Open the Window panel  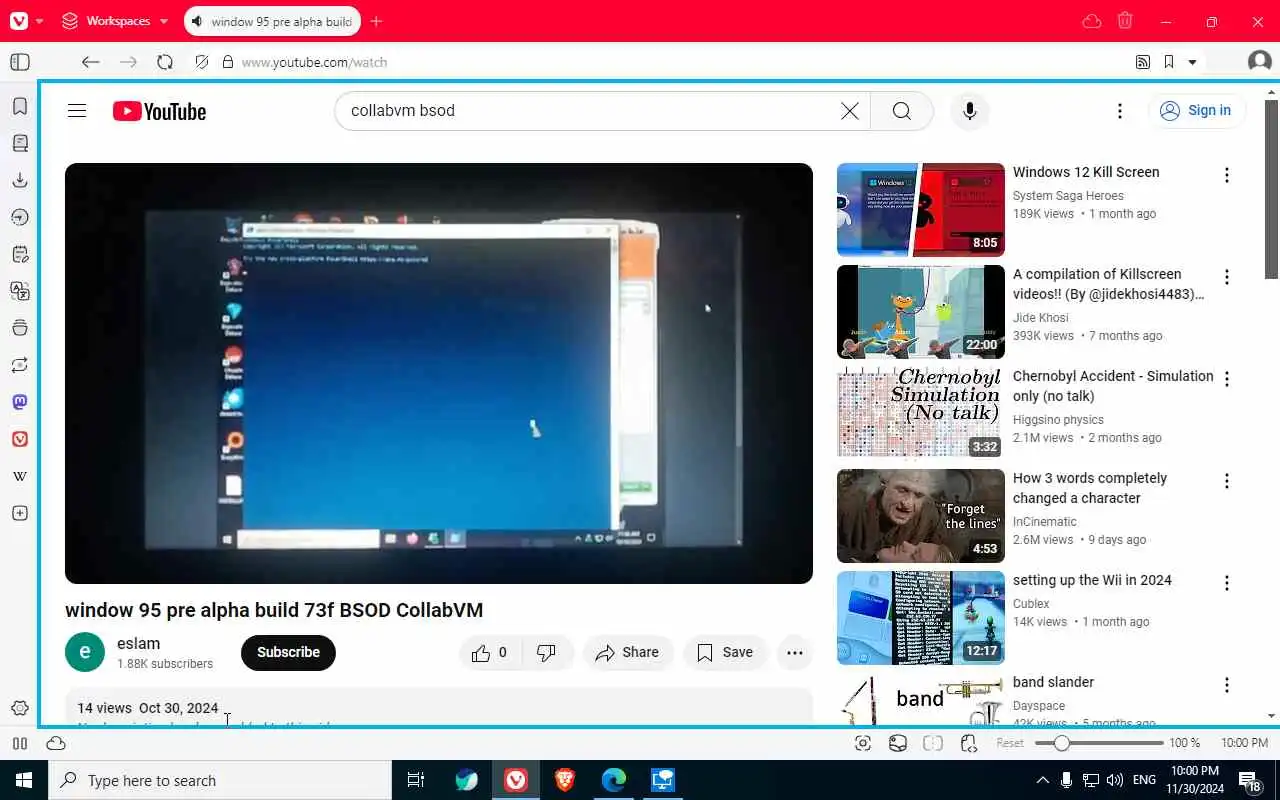point(19,328)
